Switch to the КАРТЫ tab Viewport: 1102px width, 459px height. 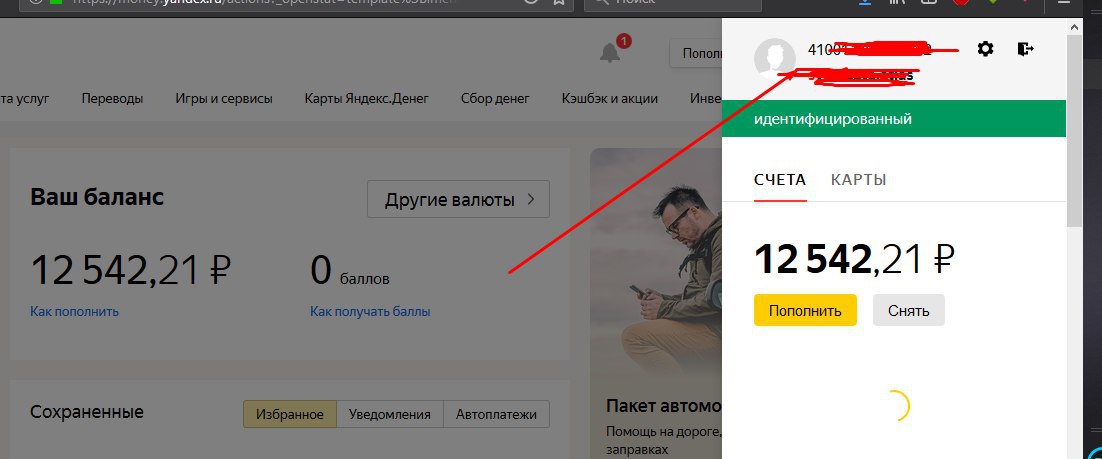[x=858, y=179]
